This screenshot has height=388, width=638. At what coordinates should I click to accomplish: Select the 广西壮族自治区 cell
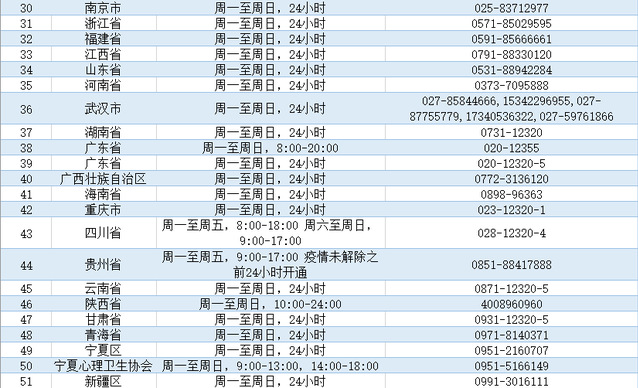pos(103,179)
